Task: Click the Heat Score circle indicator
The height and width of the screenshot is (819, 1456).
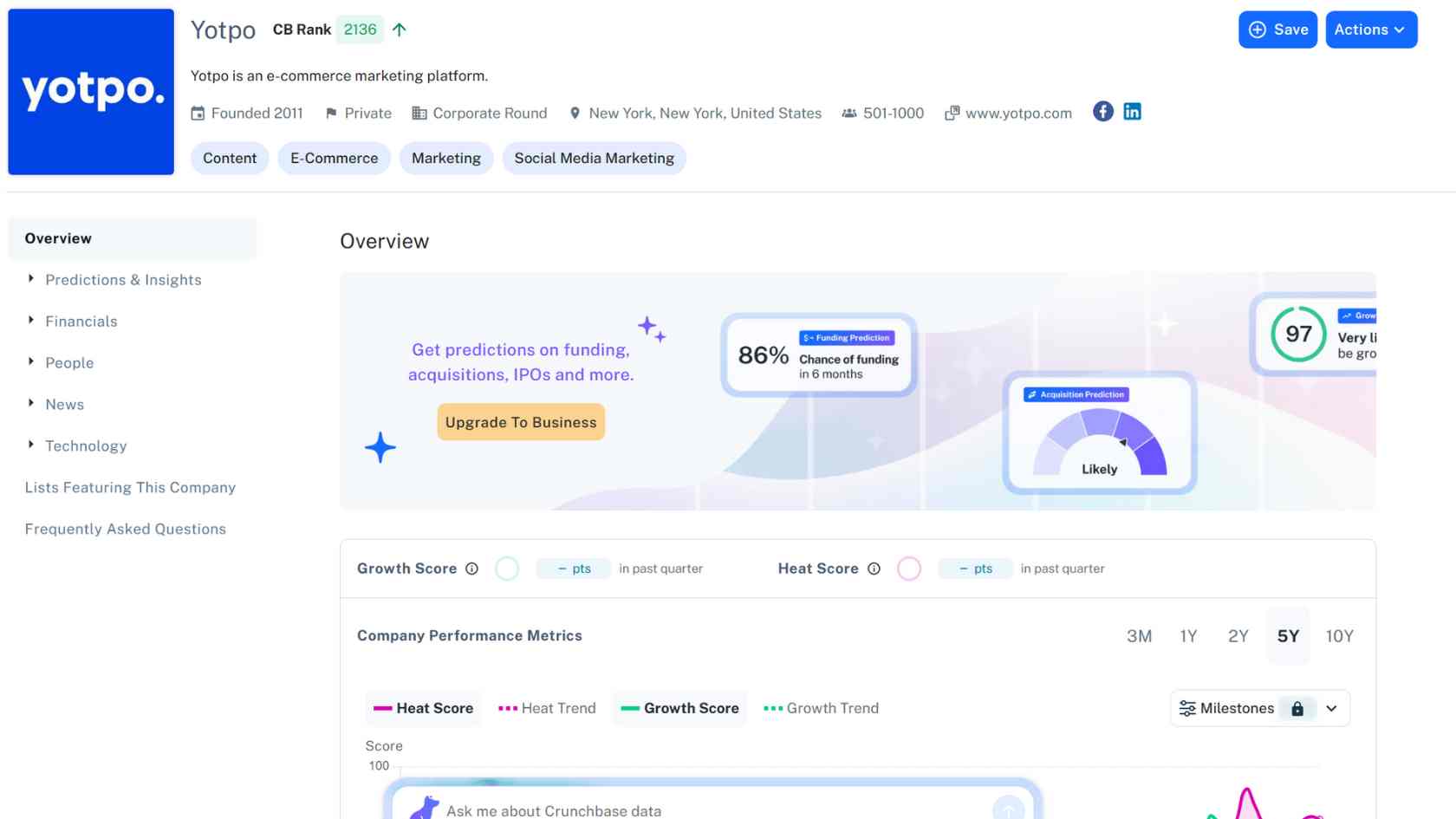Action: click(x=908, y=569)
